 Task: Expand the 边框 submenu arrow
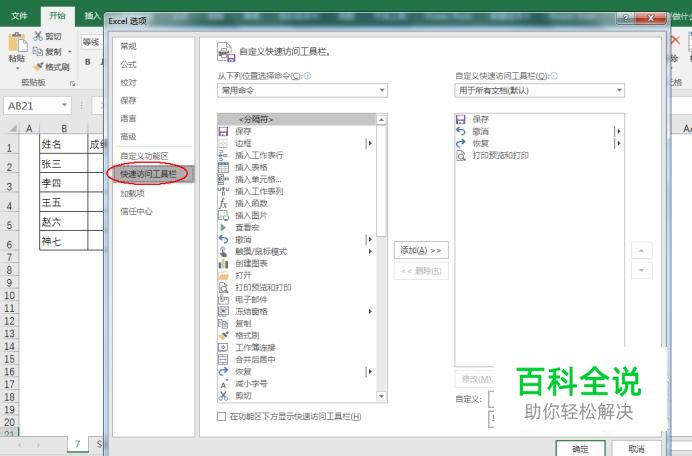[370, 143]
